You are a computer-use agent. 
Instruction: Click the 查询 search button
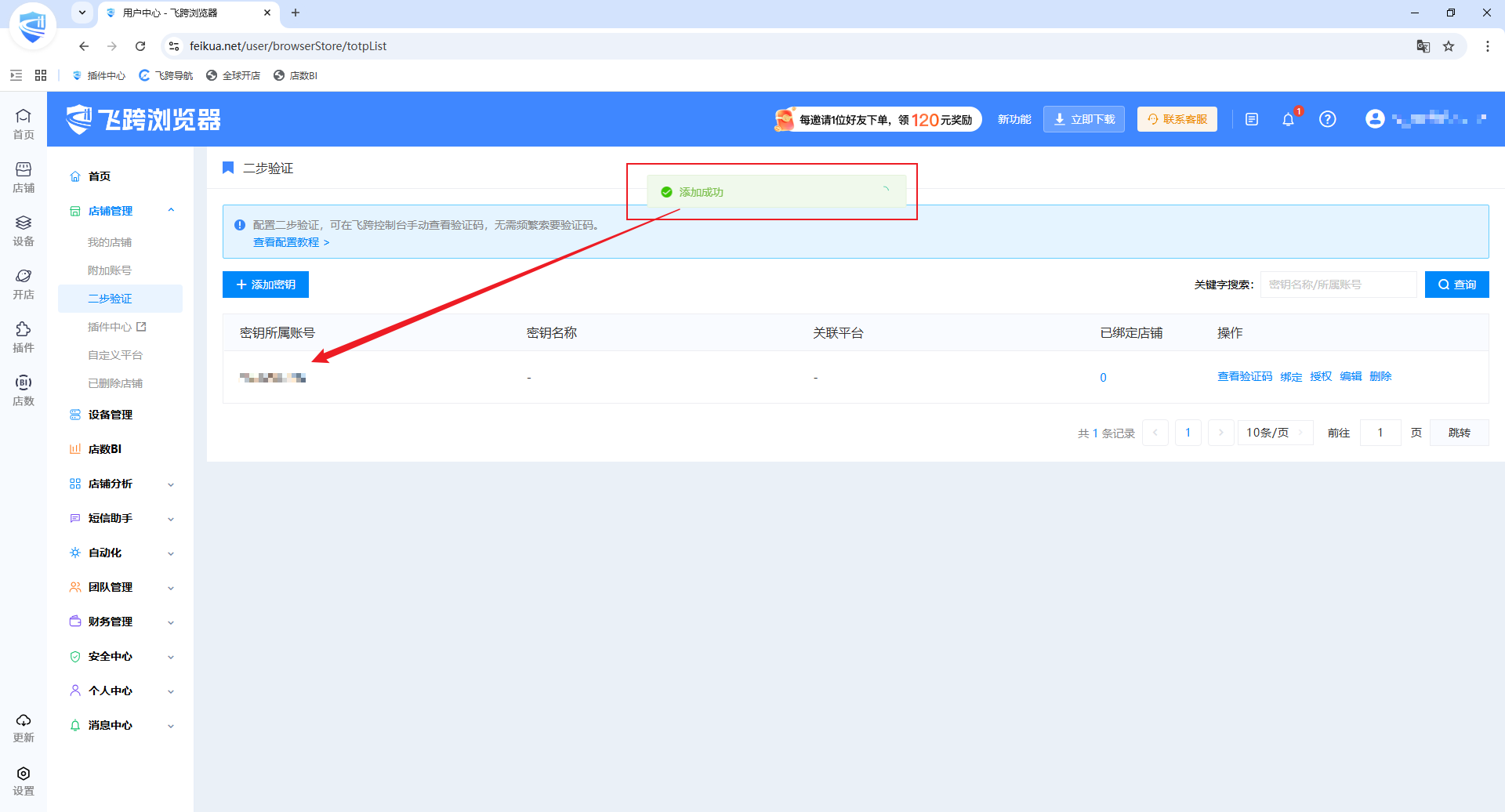[1457, 285]
